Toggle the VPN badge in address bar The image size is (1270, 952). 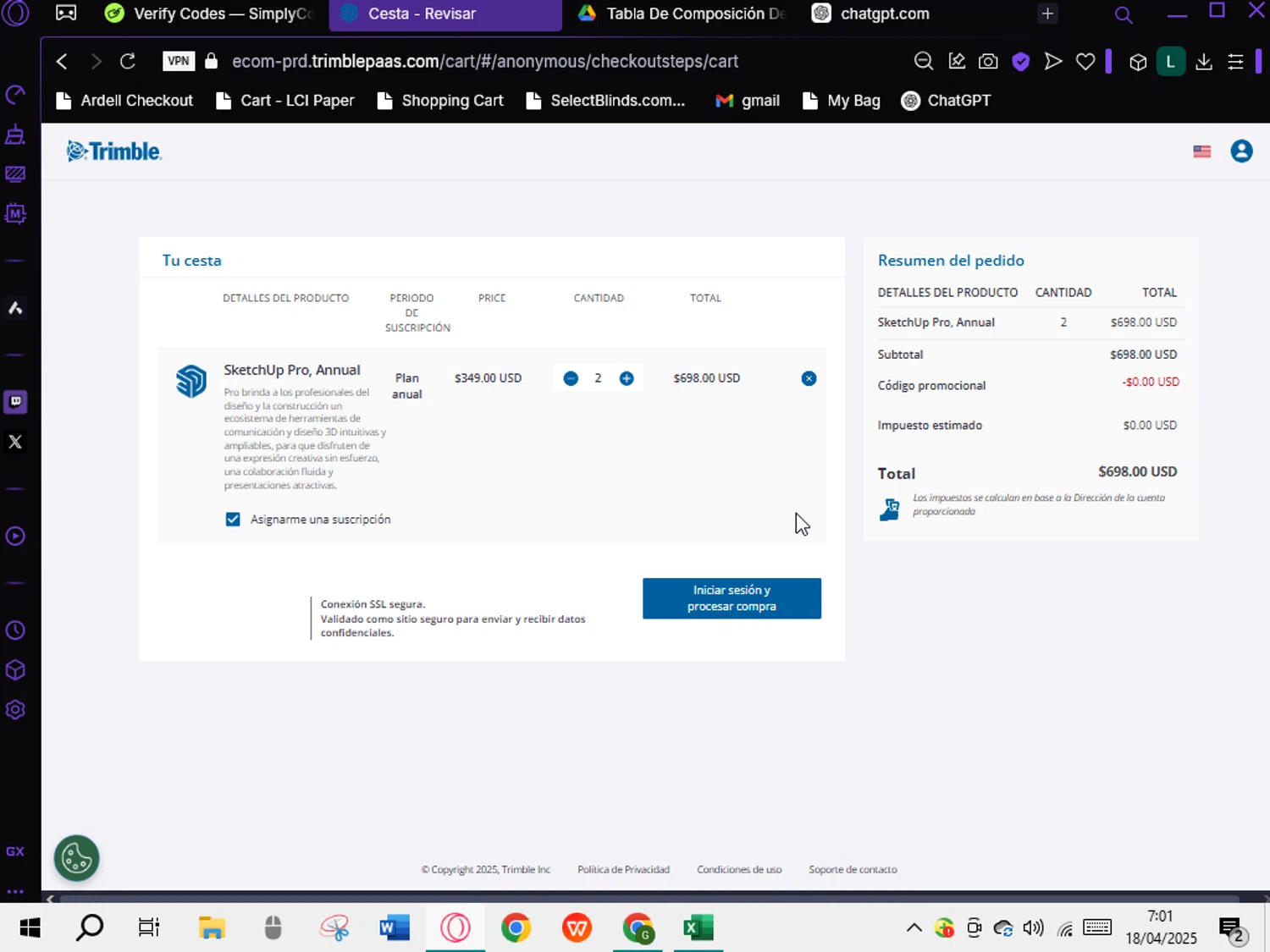click(178, 61)
